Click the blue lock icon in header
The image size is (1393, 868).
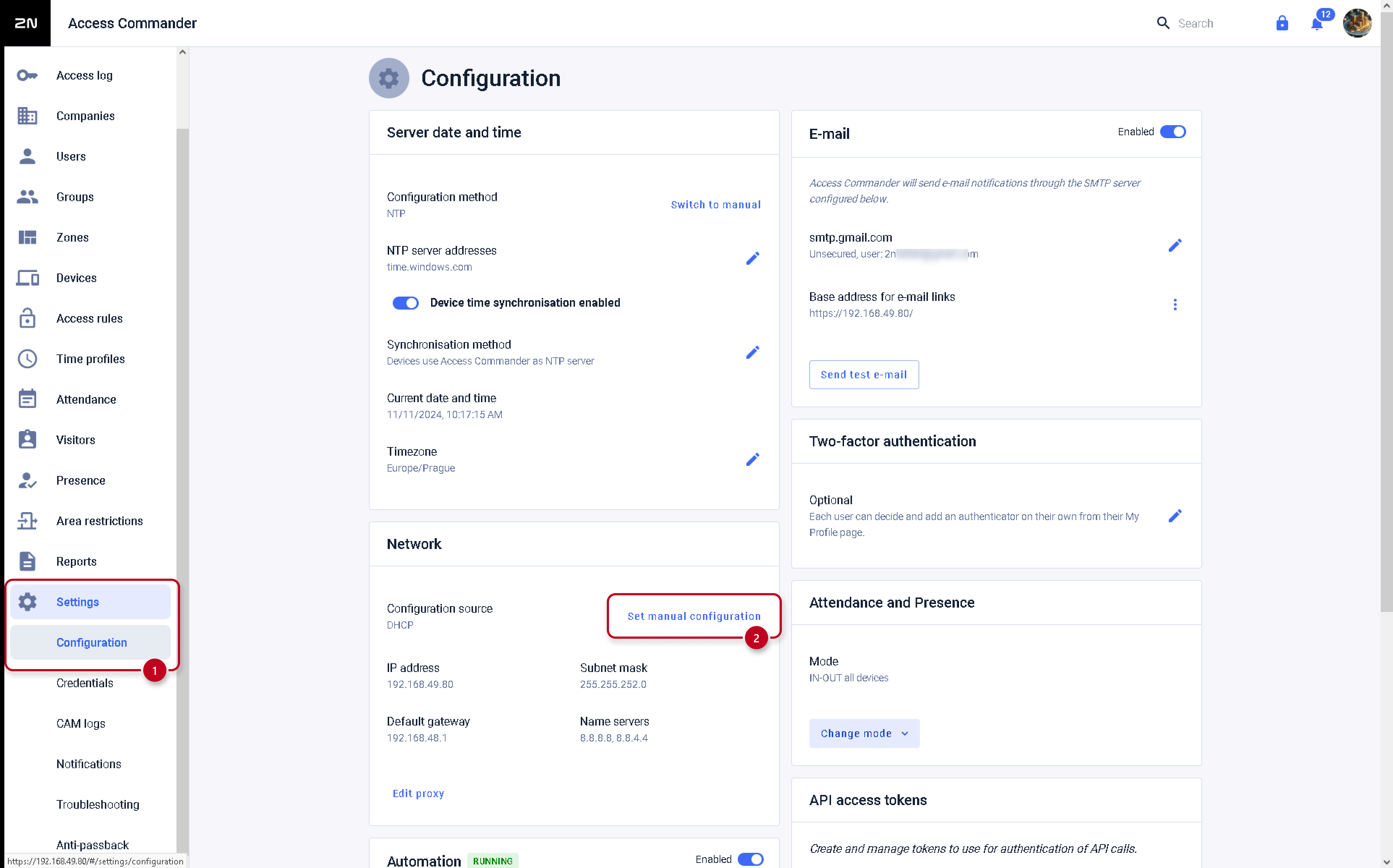1282,23
